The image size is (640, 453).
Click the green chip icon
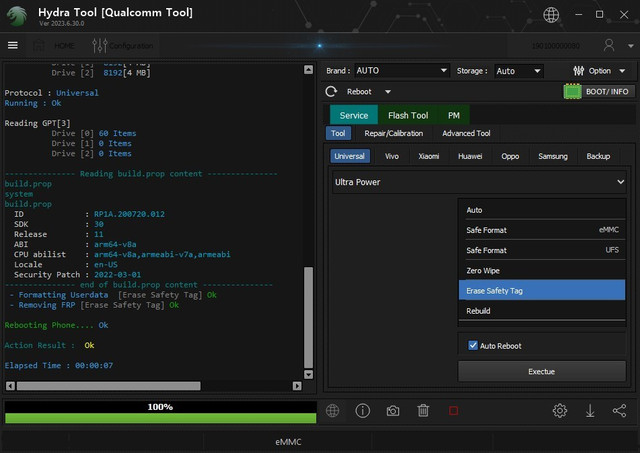point(572,92)
